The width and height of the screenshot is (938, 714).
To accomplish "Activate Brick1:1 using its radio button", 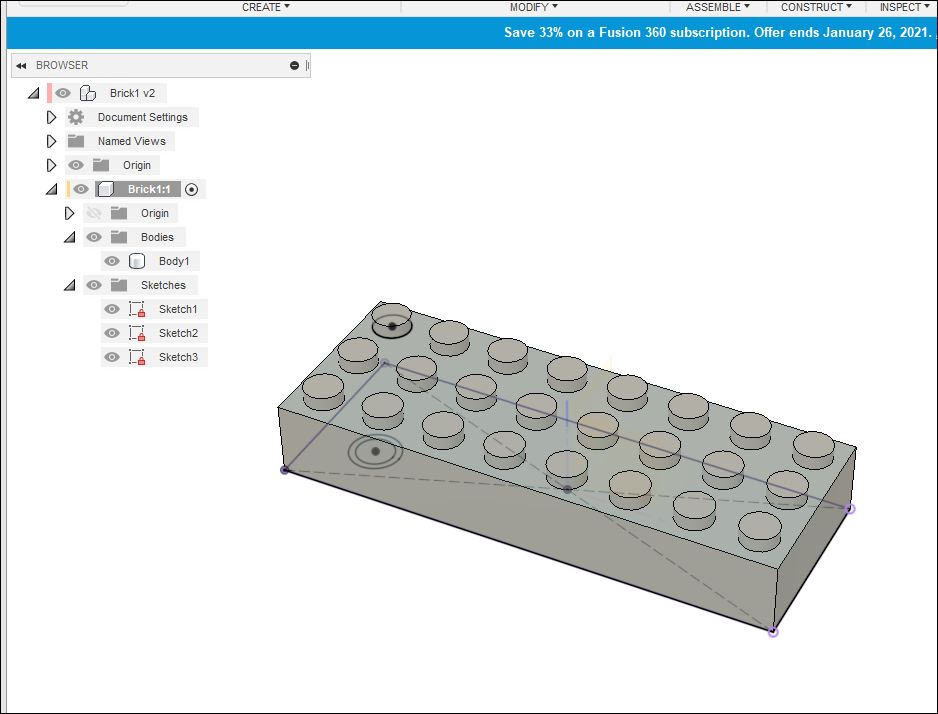I will click(191, 189).
